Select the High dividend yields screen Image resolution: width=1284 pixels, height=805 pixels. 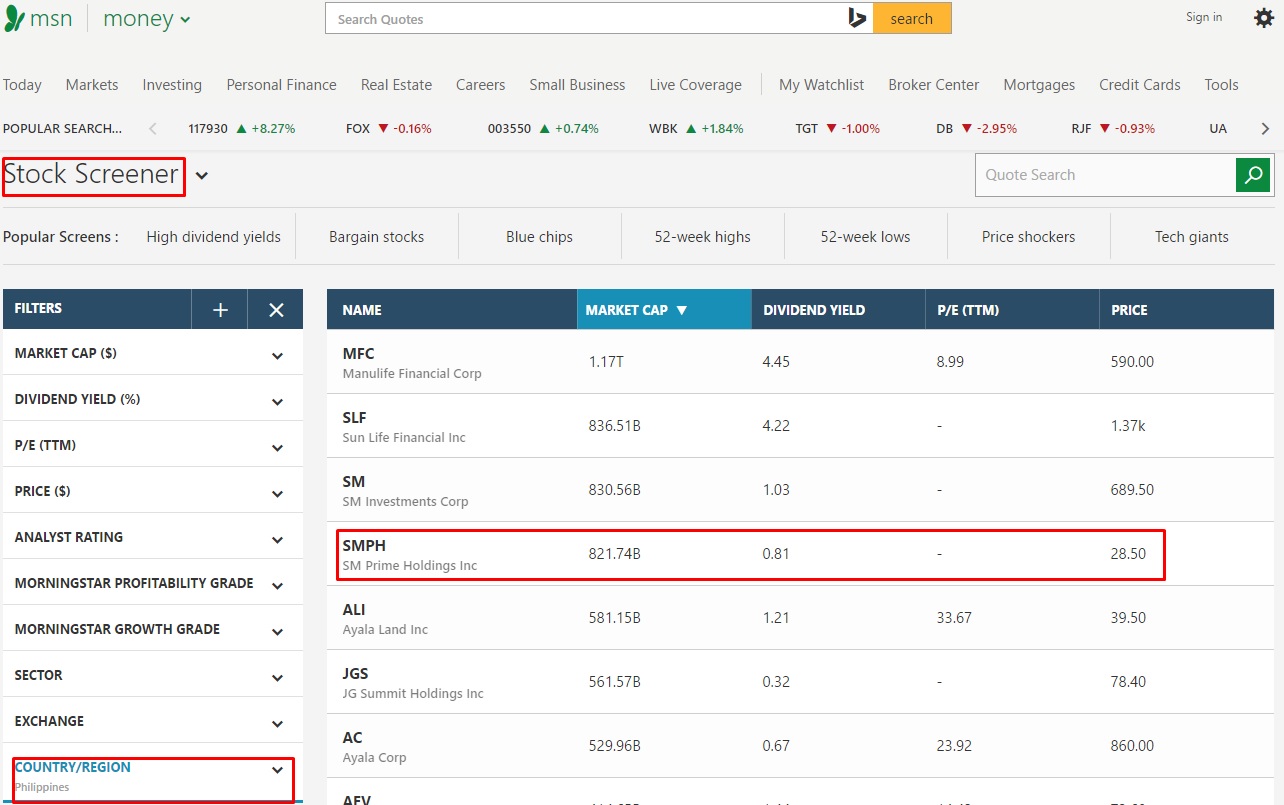(214, 237)
